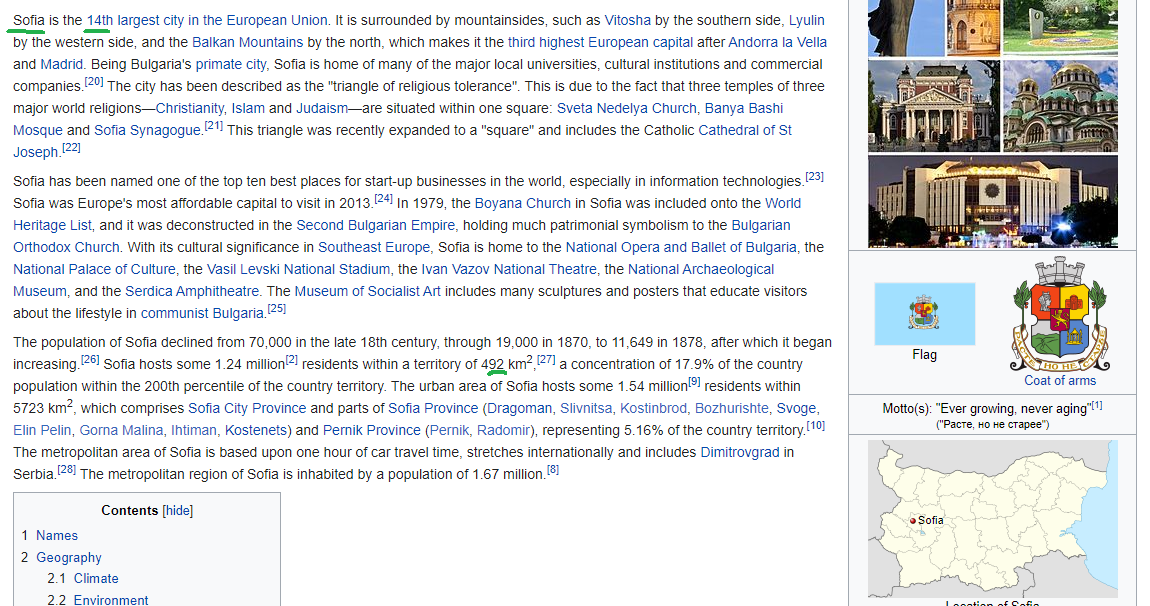1150x606 pixels.
Task: Click the Sofia flag image
Action: (x=924, y=313)
